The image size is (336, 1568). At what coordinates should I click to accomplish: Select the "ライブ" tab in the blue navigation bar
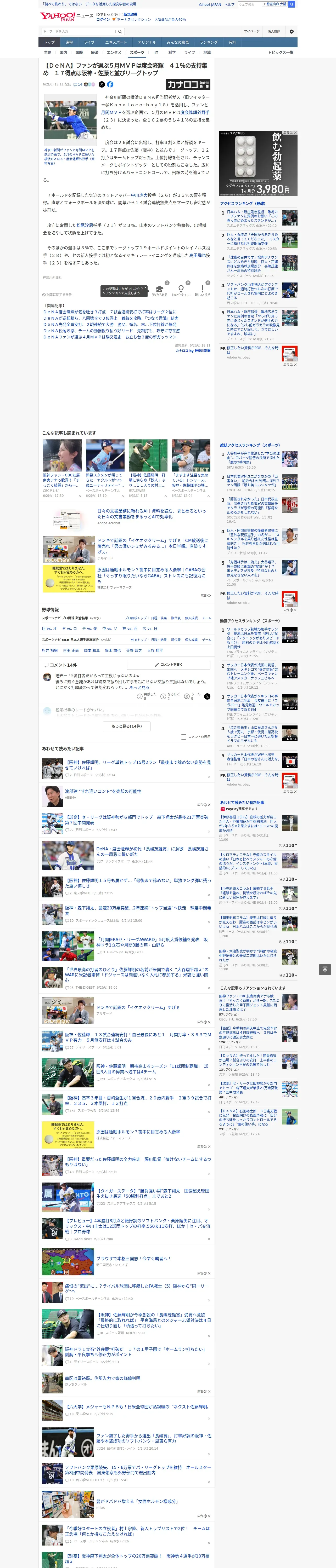(89, 42)
